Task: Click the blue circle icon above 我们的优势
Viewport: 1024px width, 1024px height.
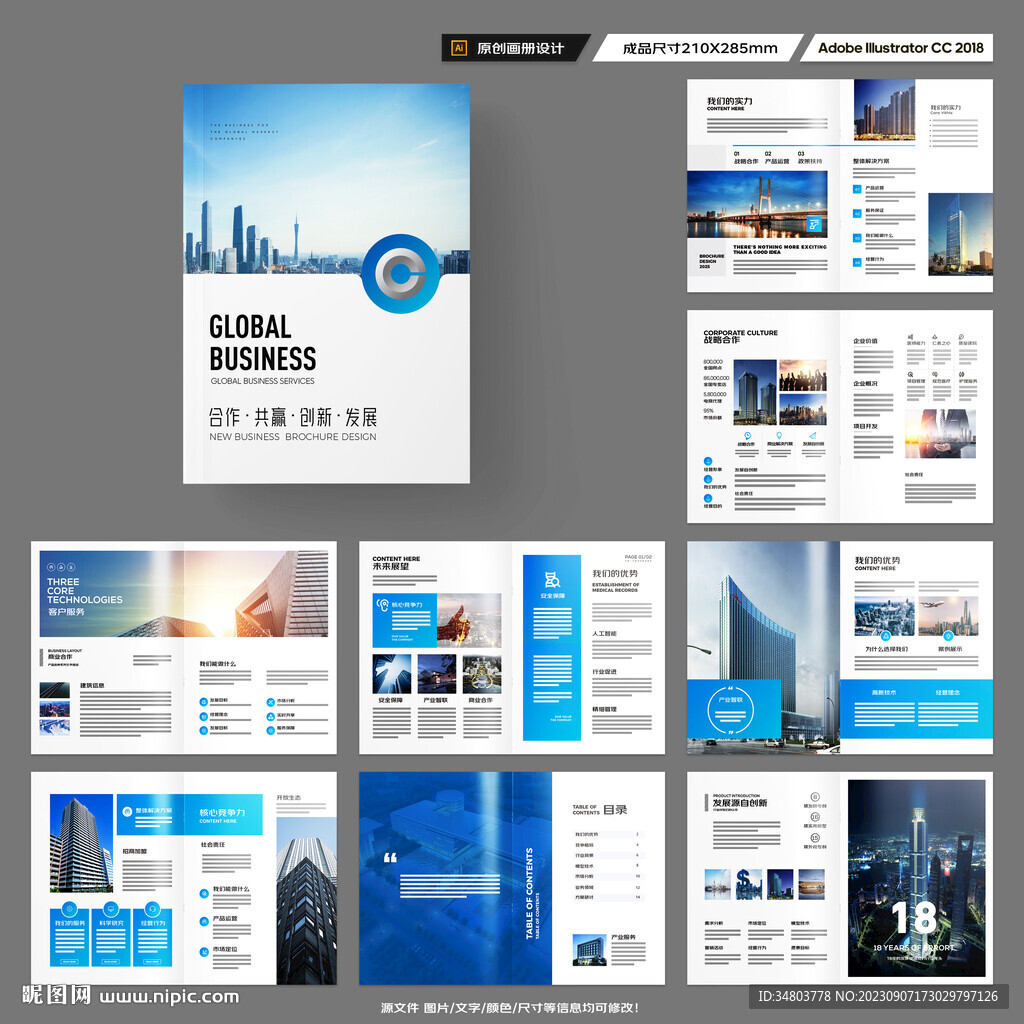Action: (708, 479)
